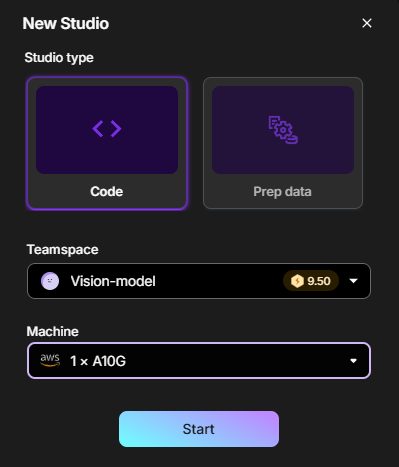Select the Prep data studio type card

click(283, 143)
